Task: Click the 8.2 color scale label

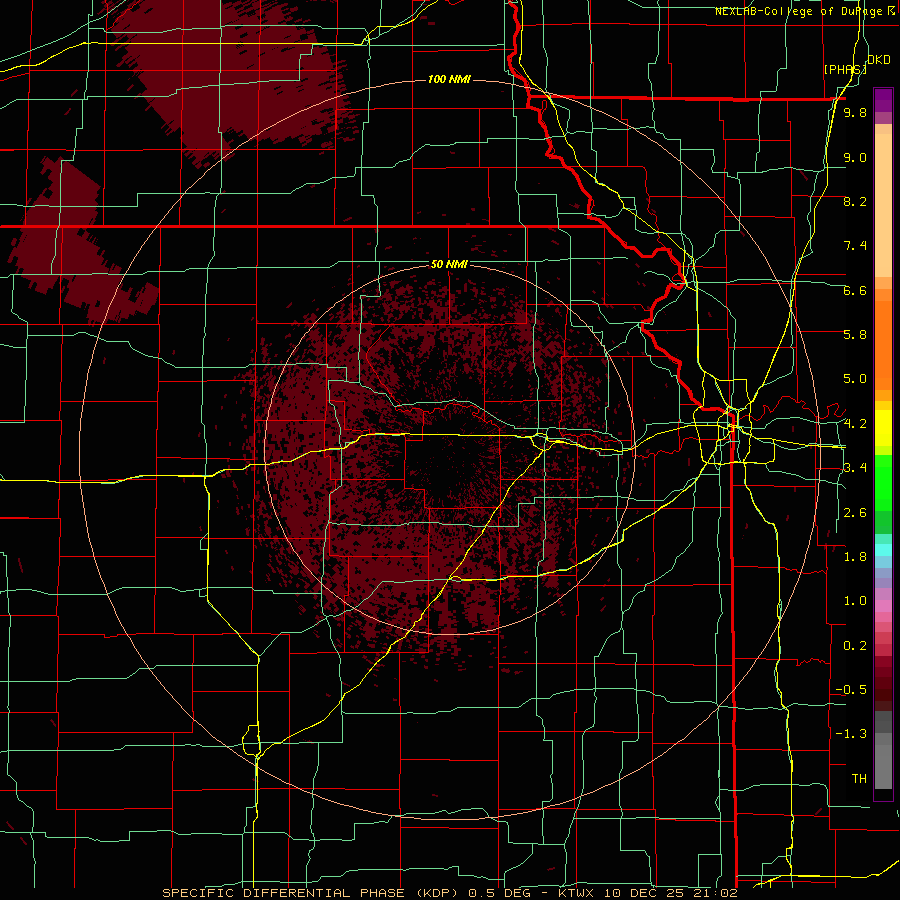Action: (x=855, y=201)
